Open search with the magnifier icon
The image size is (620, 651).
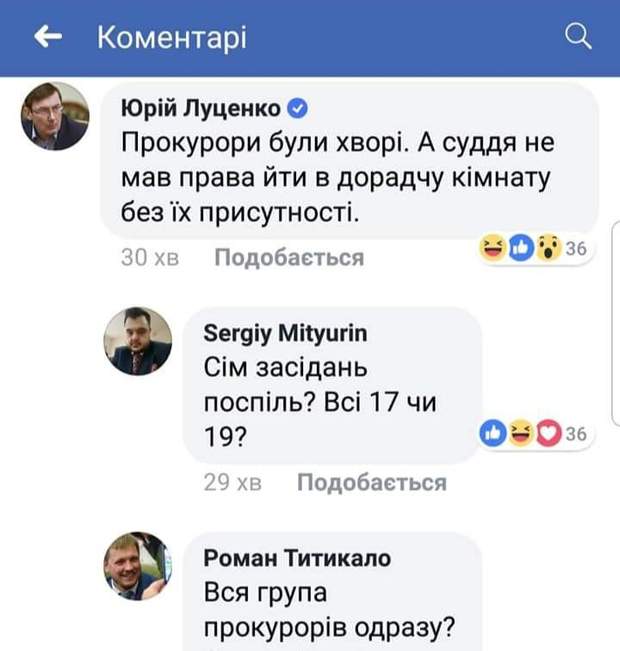(579, 38)
